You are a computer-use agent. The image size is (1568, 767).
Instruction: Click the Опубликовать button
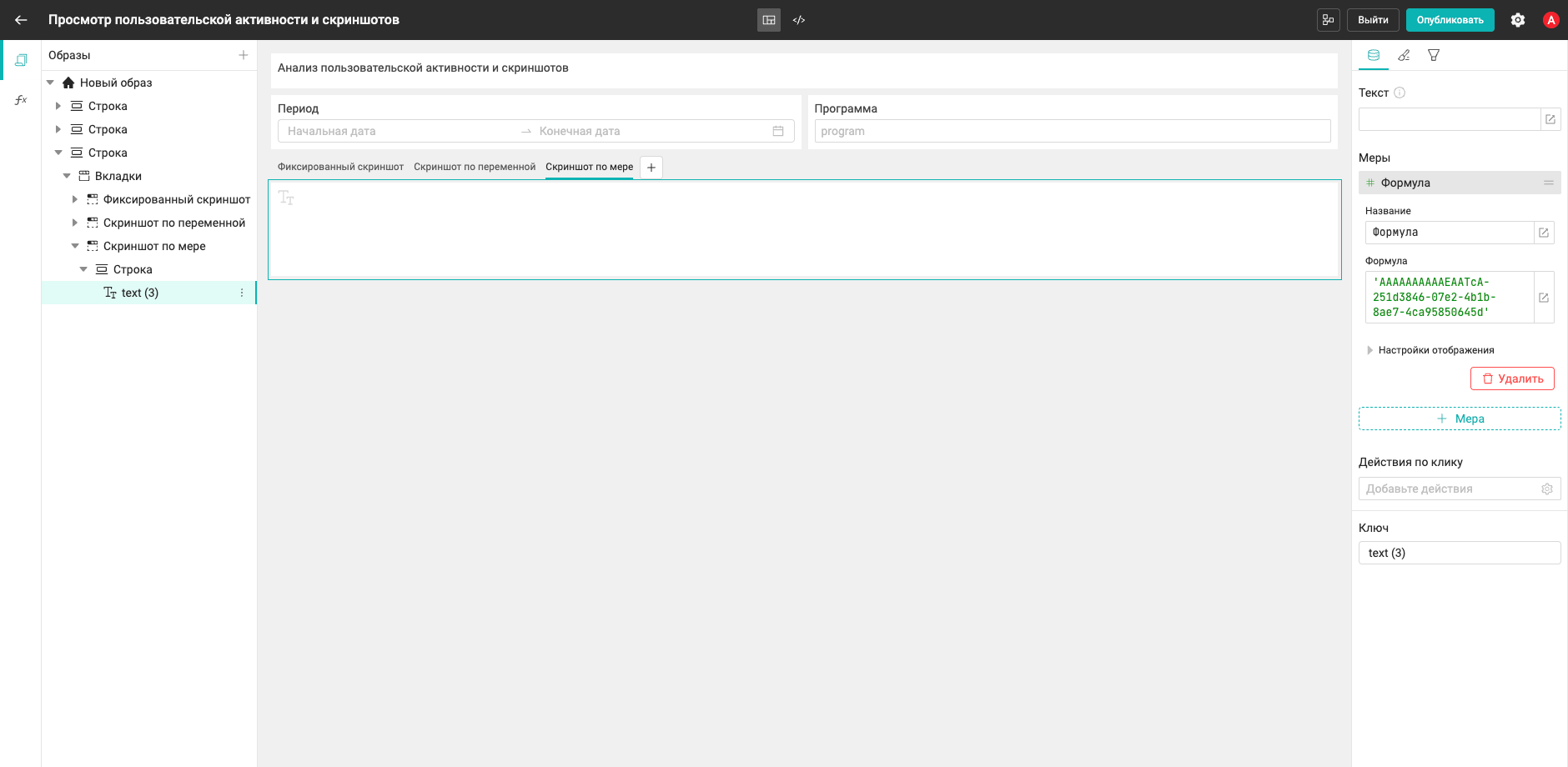[1450, 20]
